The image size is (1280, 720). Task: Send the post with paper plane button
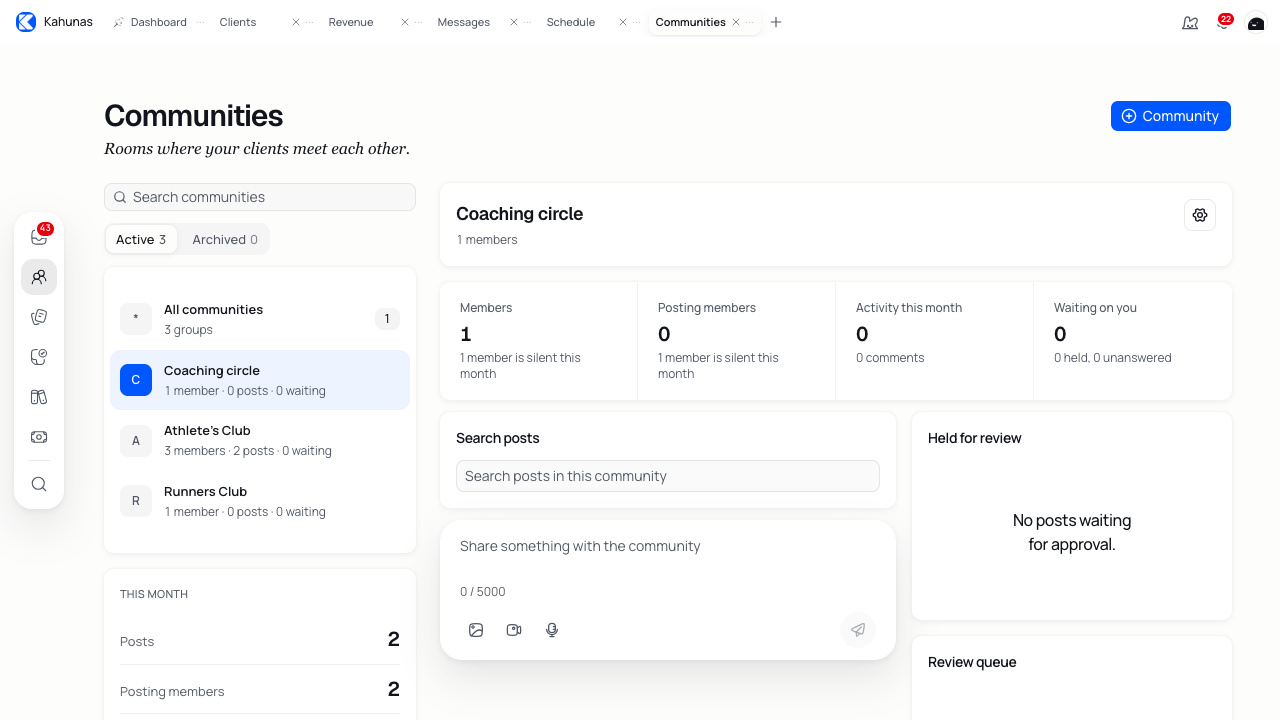(858, 630)
